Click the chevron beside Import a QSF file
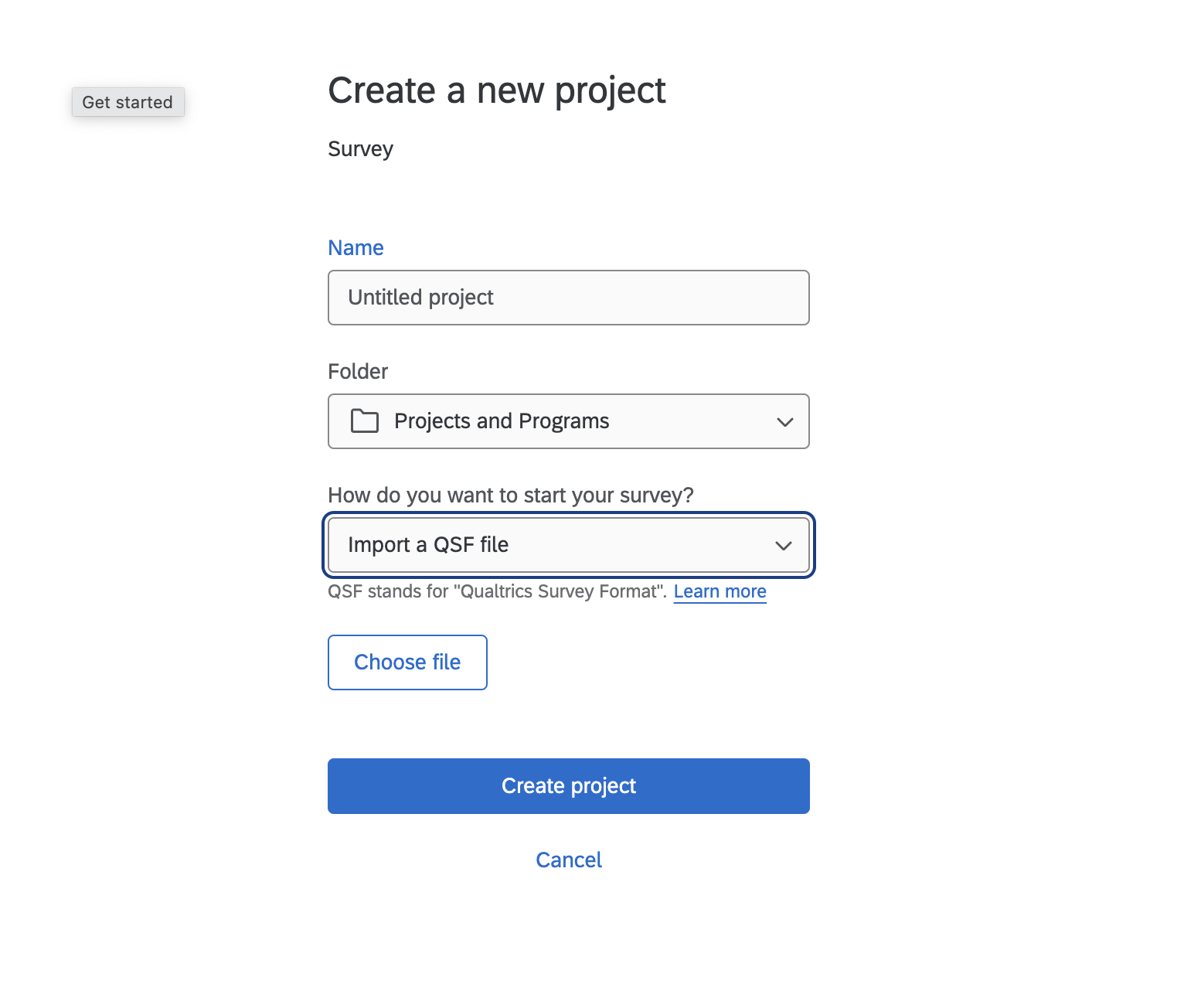Screen dimensions: 1184x1008 pyautogui.click(x=783, y=546)
